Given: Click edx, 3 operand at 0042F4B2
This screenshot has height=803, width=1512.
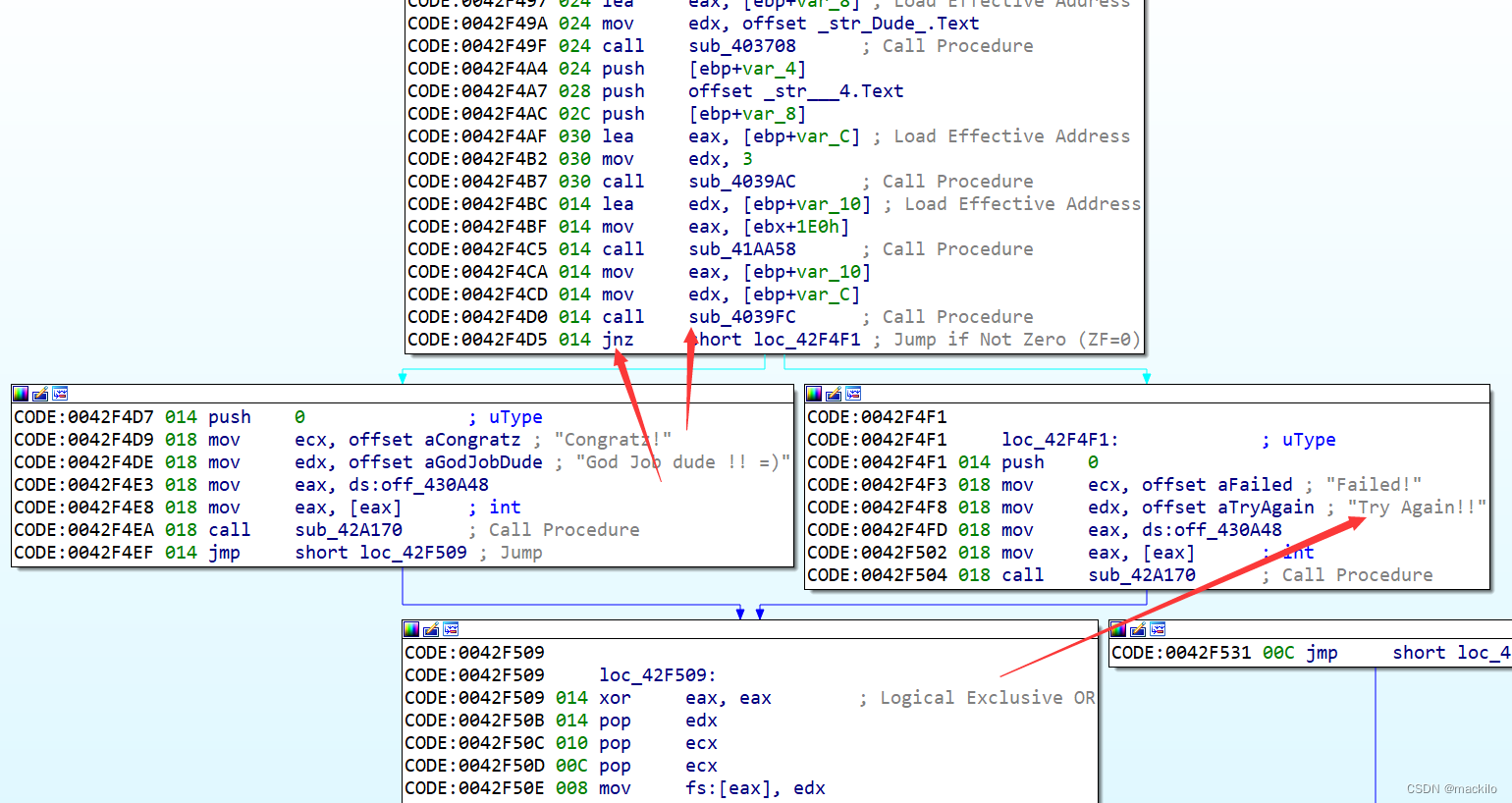Looking at the screenshot, I should [721, 159].
